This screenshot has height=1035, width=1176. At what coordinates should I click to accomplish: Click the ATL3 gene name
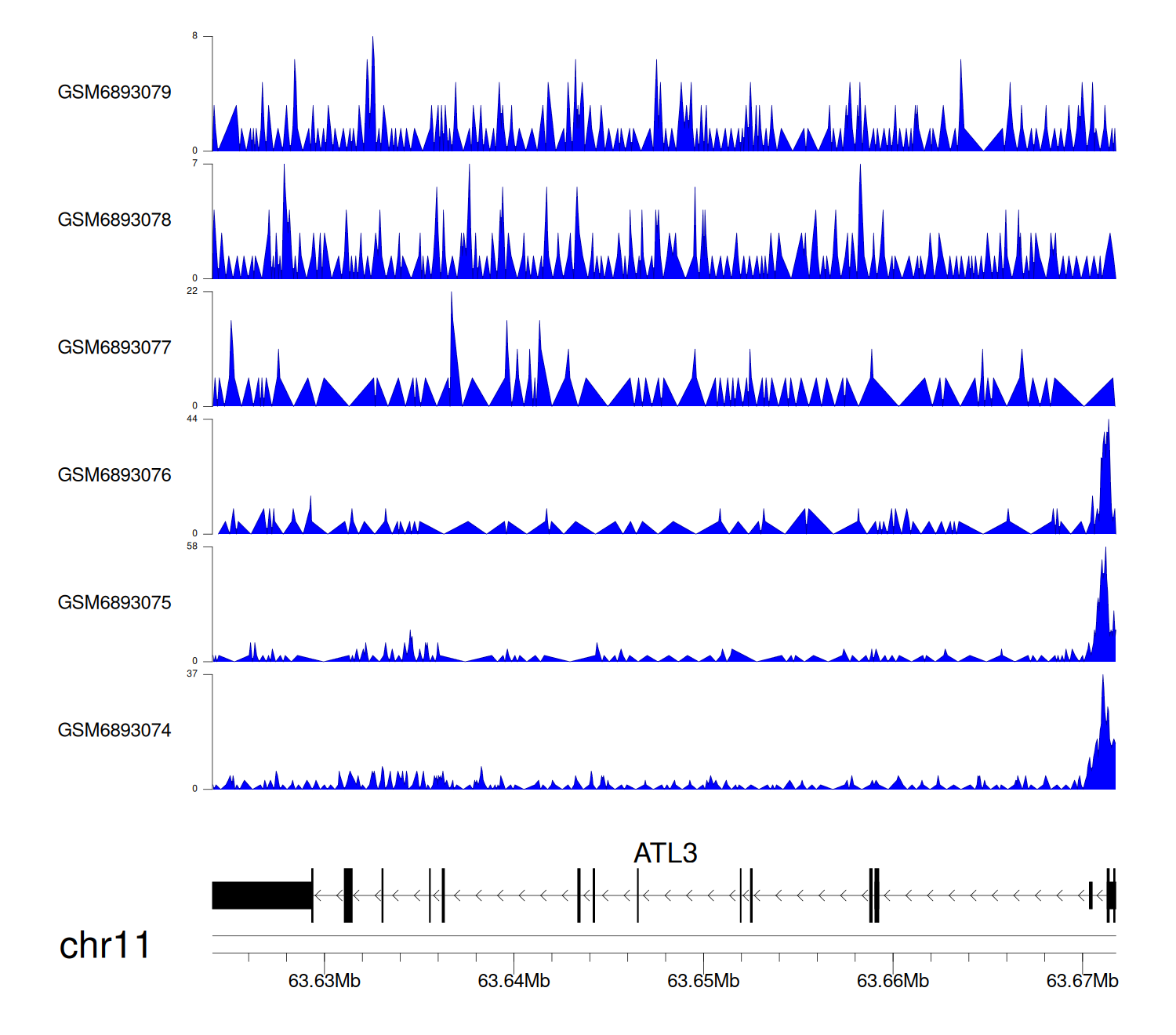click(x=665, y=853)
